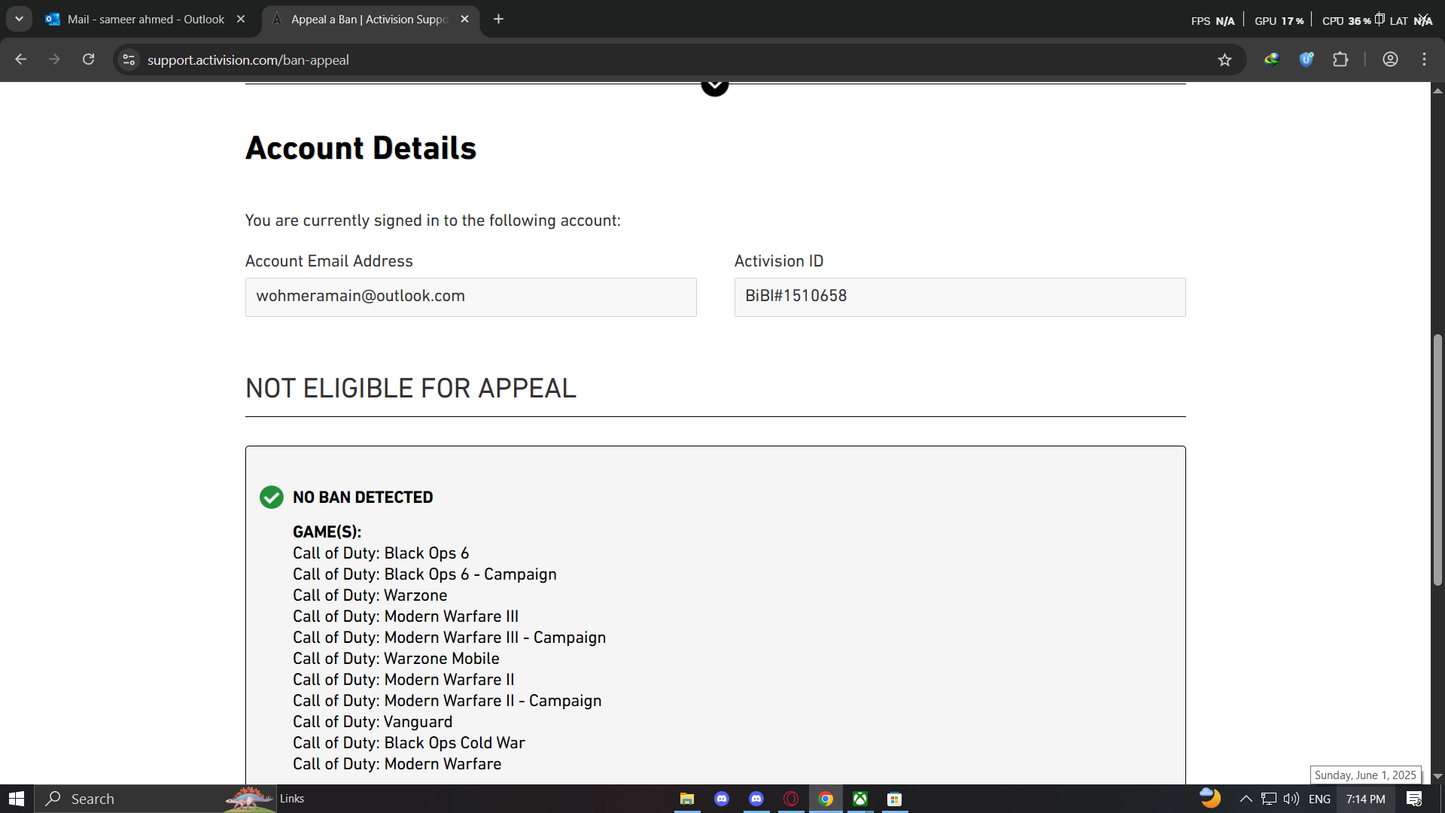
Task: Click the signed-in account description text
Action: (x=433, y=220)
